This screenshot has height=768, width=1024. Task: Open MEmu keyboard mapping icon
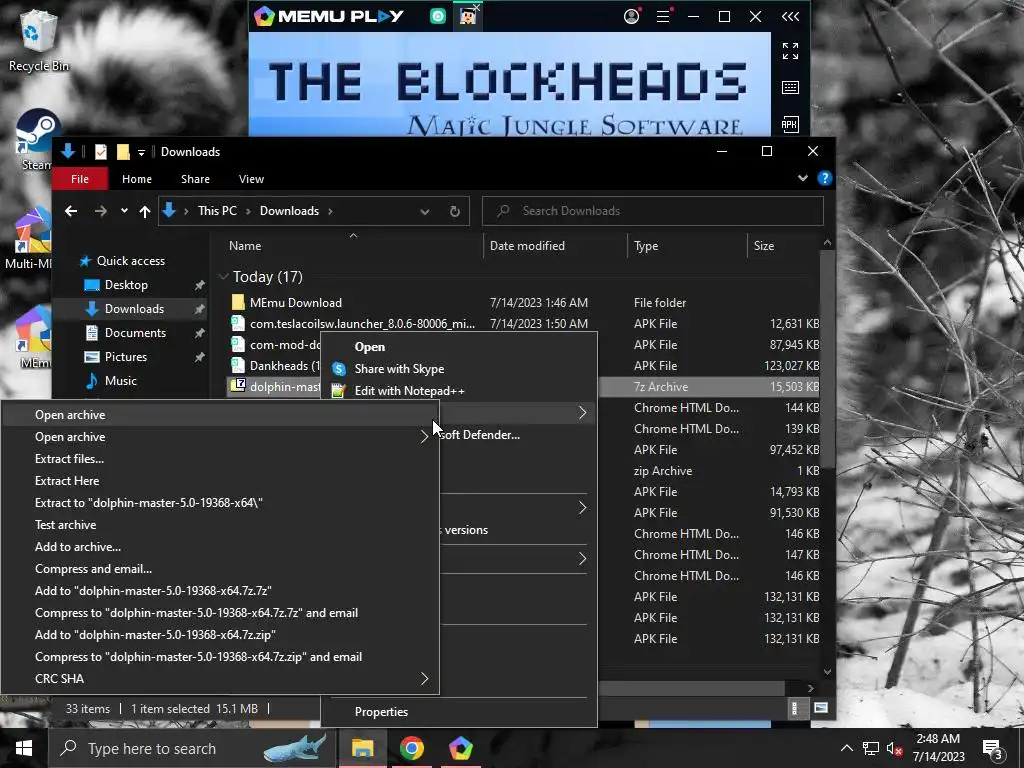[x=790, y=88]
